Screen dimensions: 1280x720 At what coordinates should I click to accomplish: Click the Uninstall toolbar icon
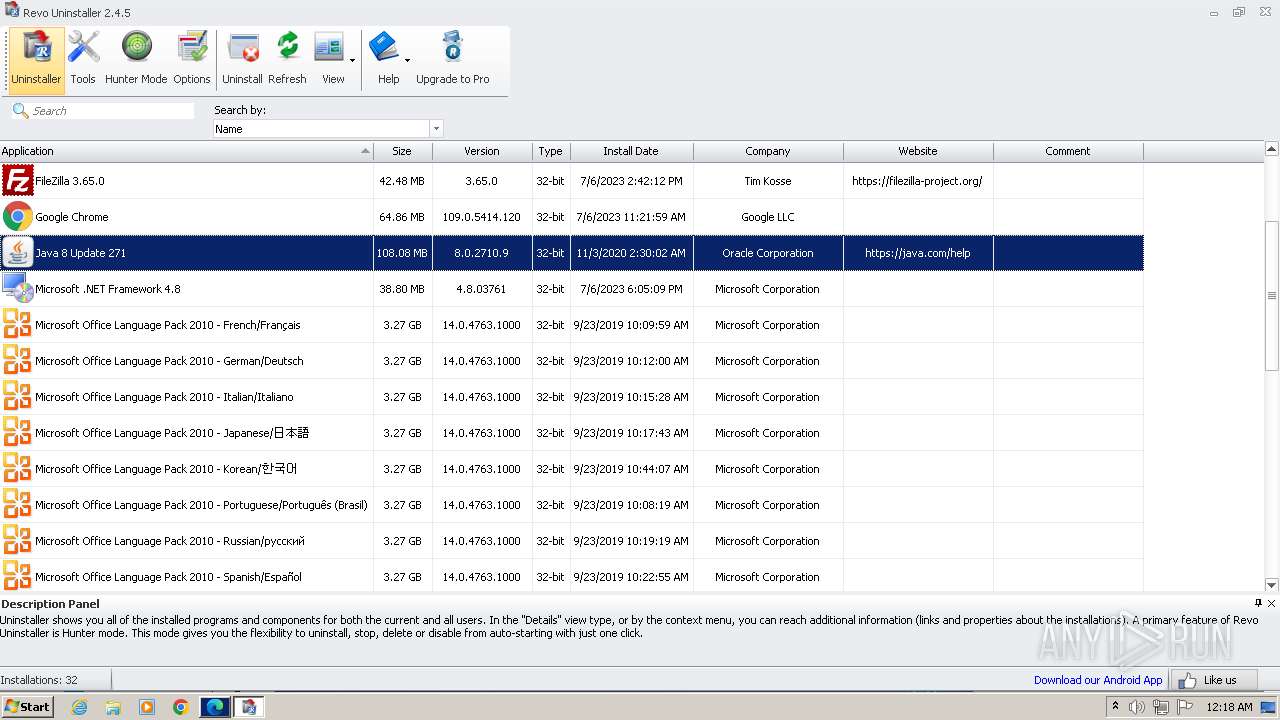pos(242,59)
